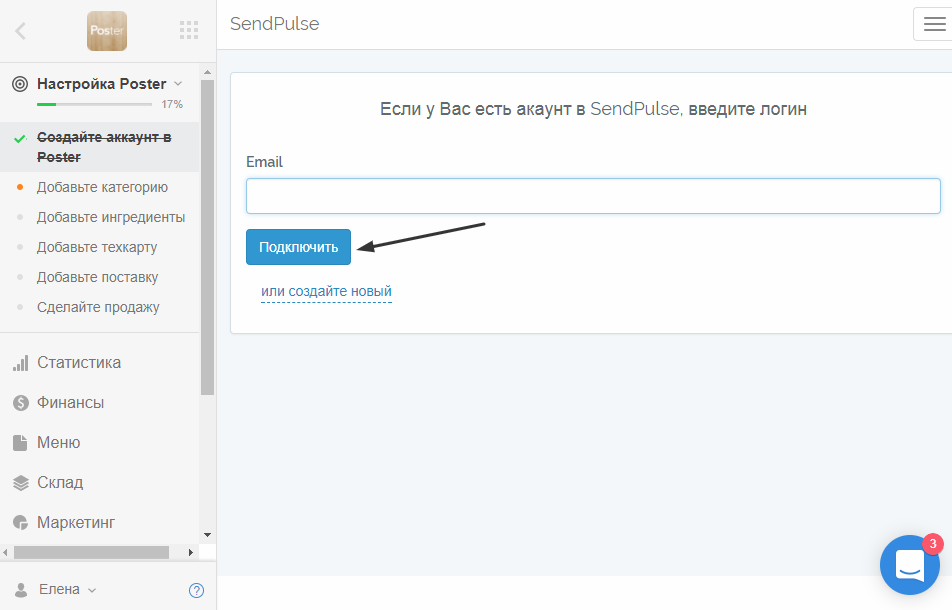
Task: Open the Добавьте категорию step
Action: 102,187
